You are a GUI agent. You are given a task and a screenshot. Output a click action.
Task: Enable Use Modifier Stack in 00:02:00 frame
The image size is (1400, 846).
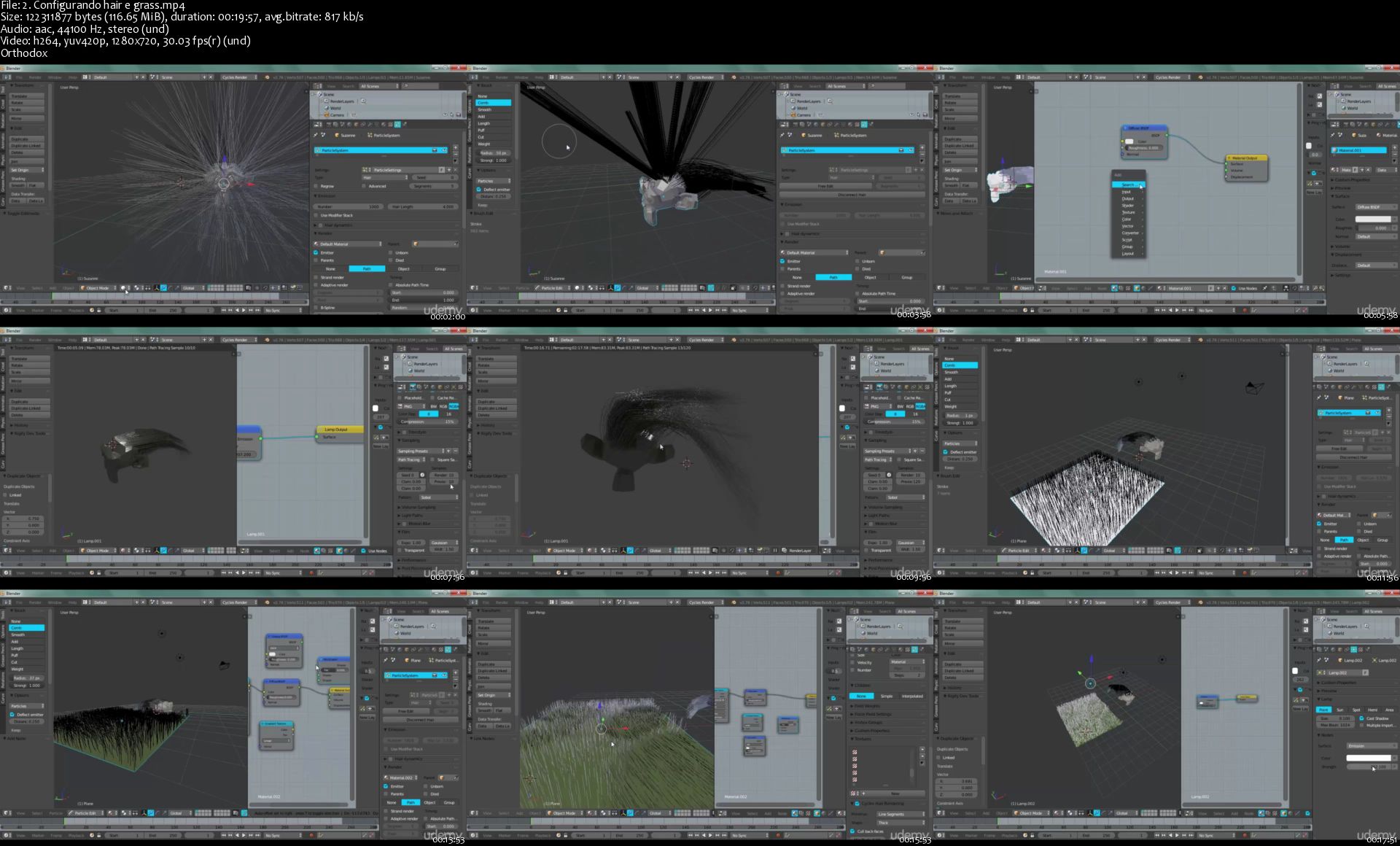point(316,215)
